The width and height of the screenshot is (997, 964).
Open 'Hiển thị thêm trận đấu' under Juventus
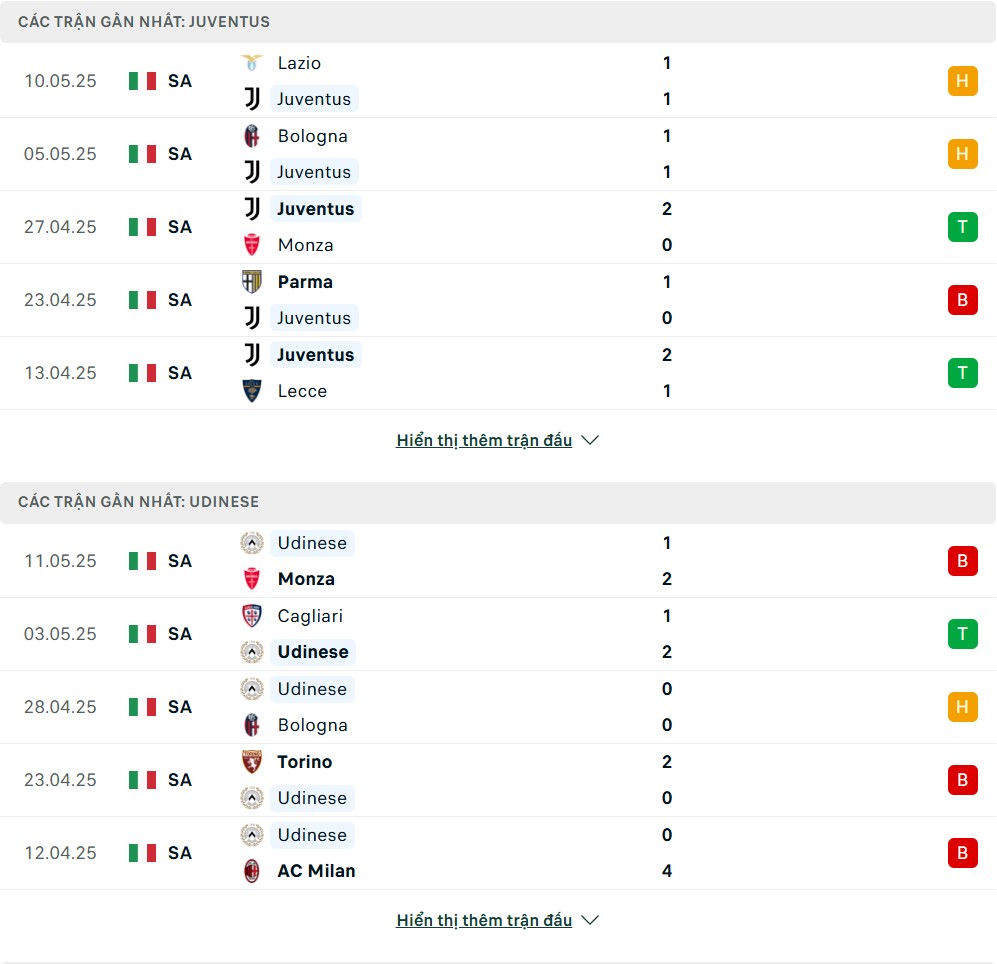pos(484,440)
